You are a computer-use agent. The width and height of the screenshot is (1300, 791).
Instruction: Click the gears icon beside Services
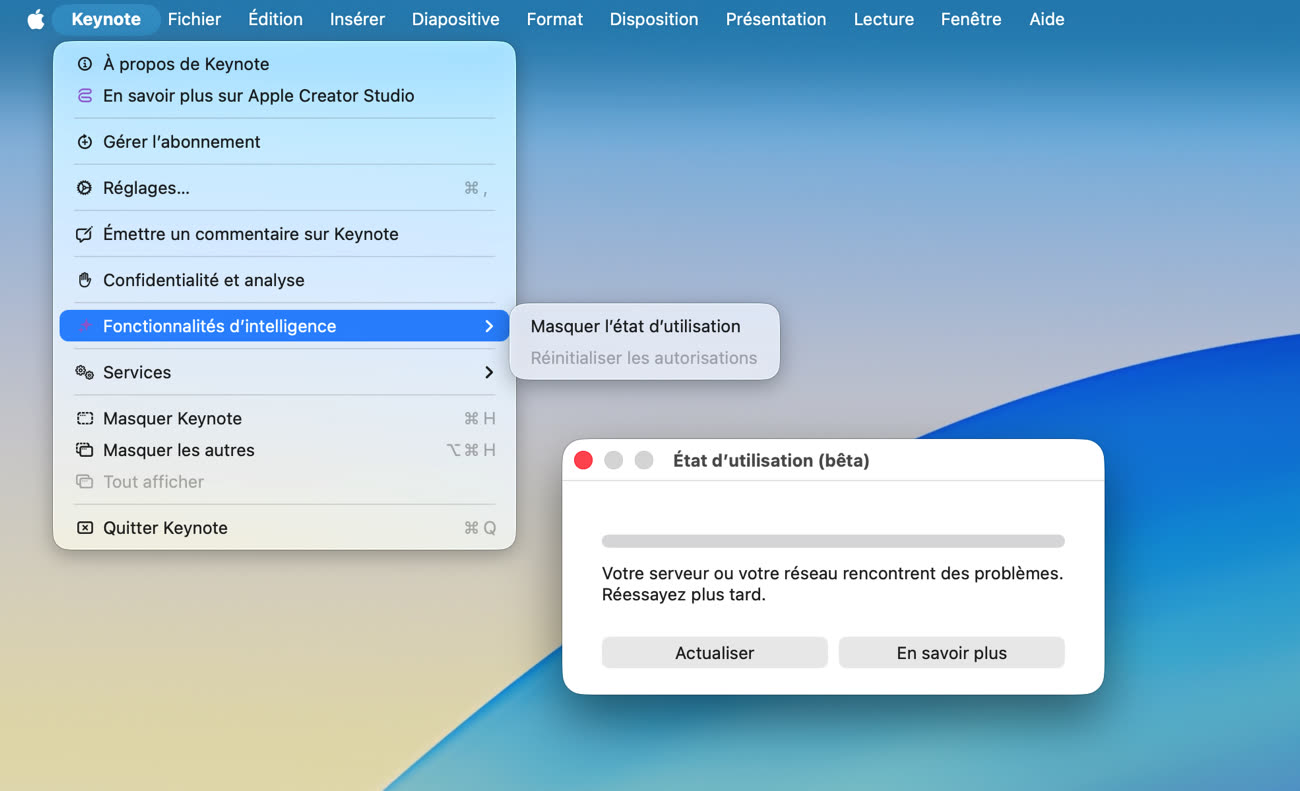coord(85,372)
